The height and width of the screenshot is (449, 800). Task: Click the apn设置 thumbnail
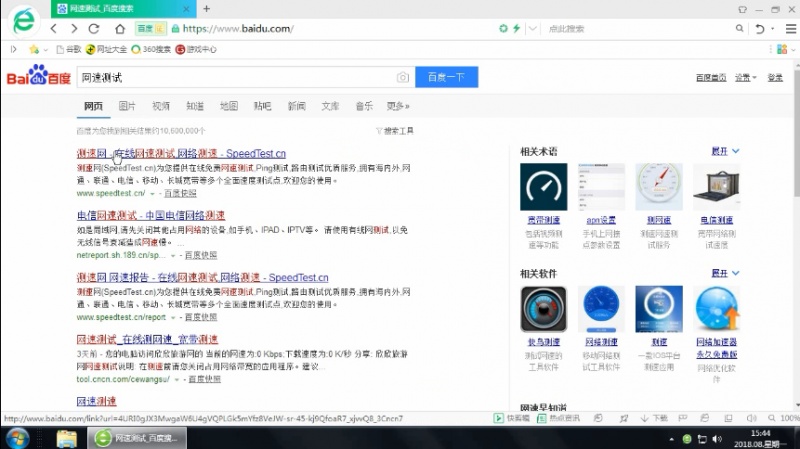(601, 187)
